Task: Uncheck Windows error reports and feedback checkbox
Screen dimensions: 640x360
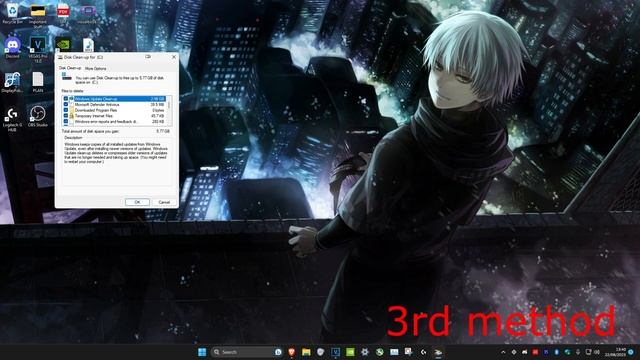Action: point(66,122)
